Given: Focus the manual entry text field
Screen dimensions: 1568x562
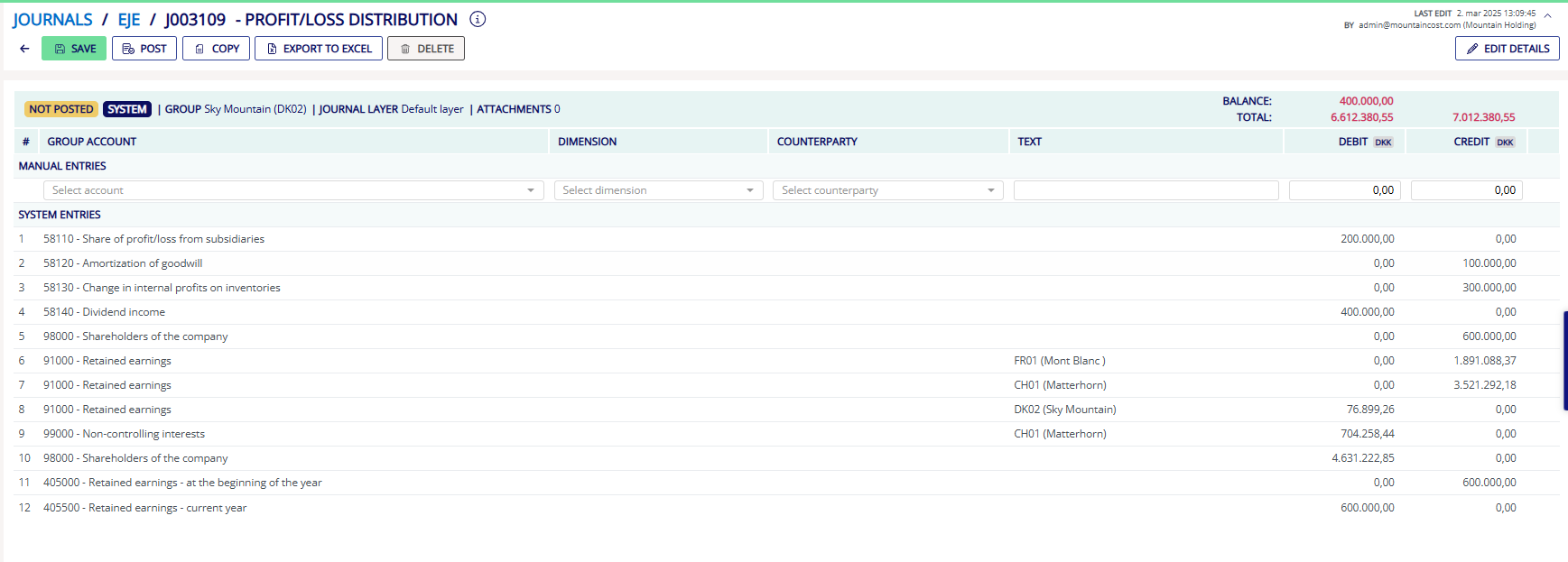Looking at the screenshot, I should click(x=1146, y=190).
